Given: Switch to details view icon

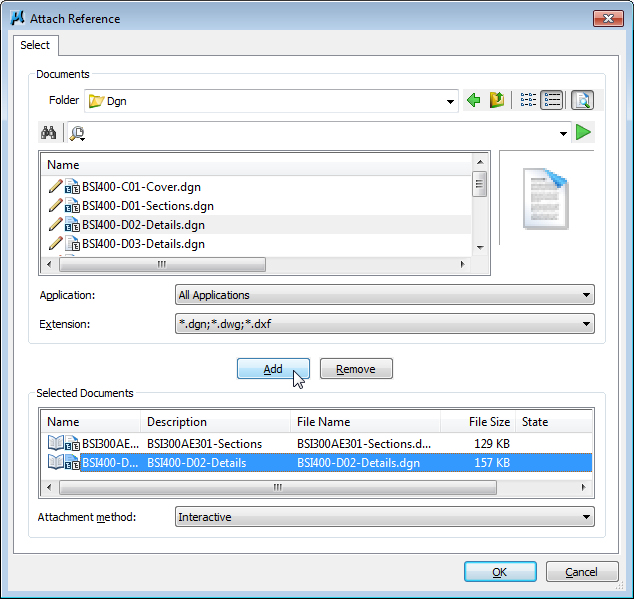Looking at the screenshot, I should (x=552, y=100).
